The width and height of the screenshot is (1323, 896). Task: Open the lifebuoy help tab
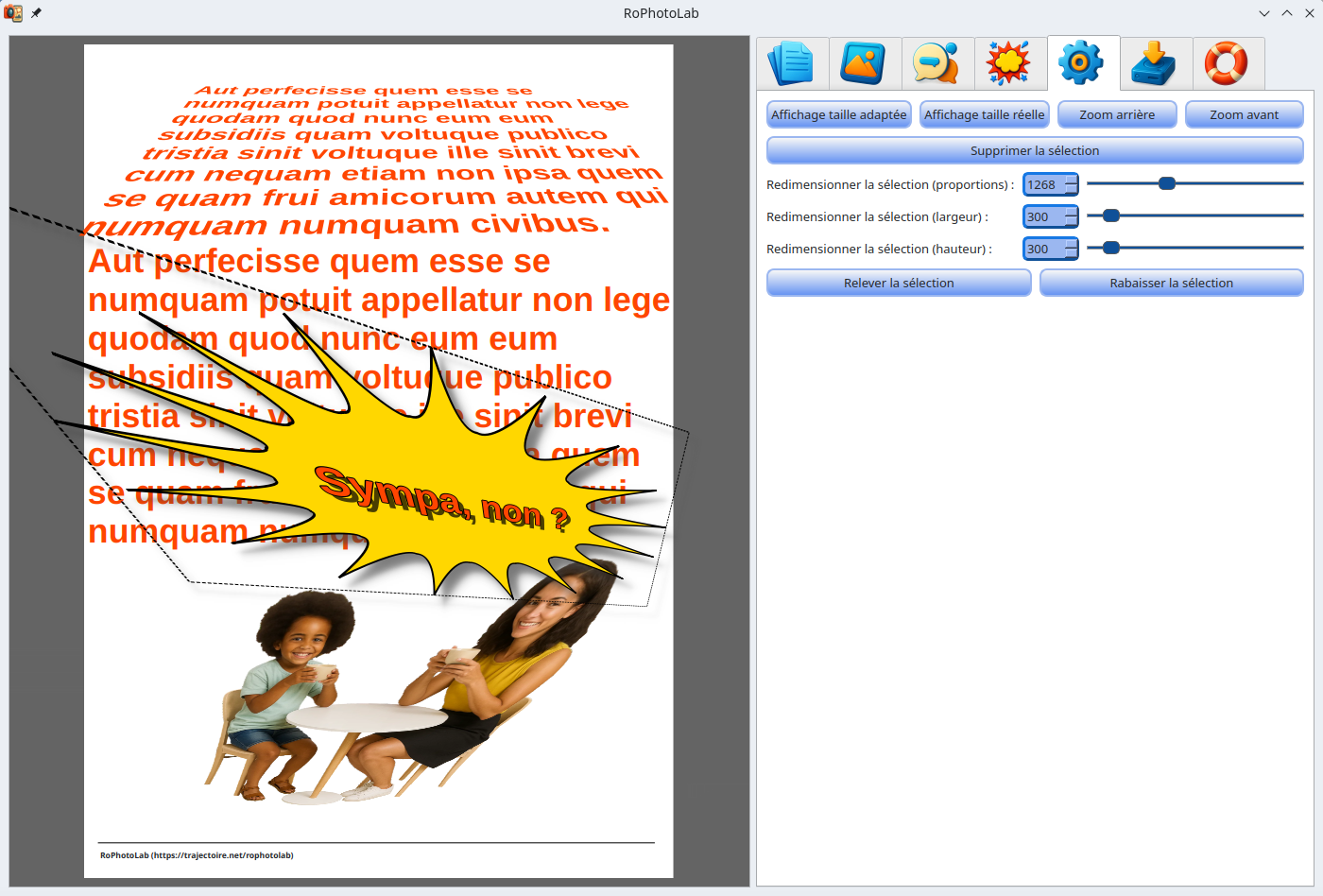point(1228,63)
